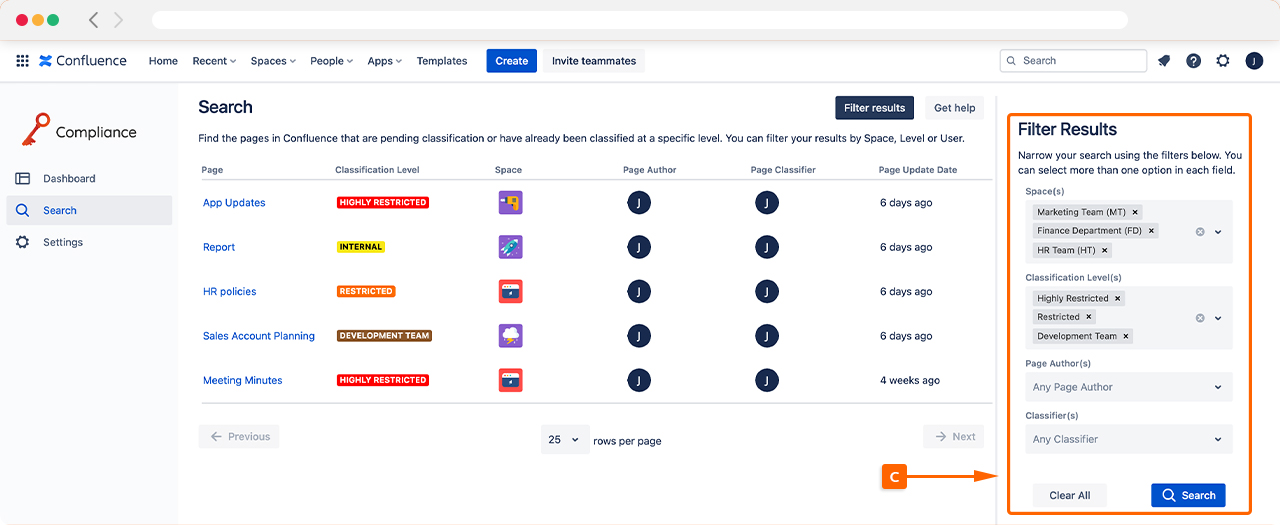Image resolution: width=1280 pixels, height=525 pixels.
Task: Open the Sales Account Planning page link
Action: [259, 336]
